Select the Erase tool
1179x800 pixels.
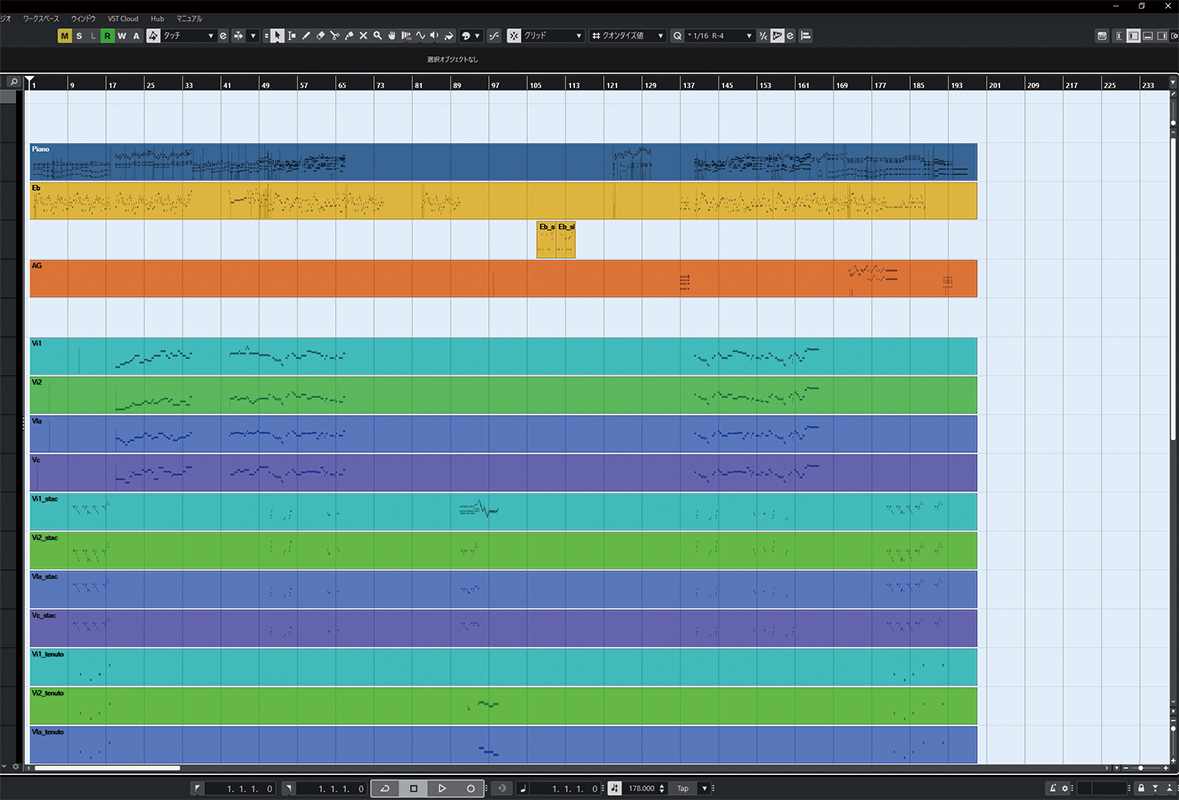click(x=320, y=36)
